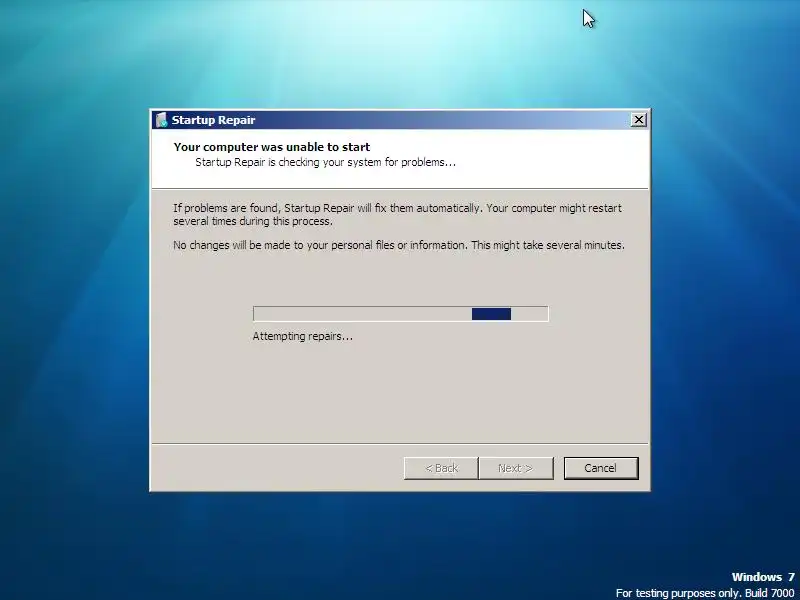Click the Cancel button
The height and width of the screenshot is (600, 800).
pos(601,468)
